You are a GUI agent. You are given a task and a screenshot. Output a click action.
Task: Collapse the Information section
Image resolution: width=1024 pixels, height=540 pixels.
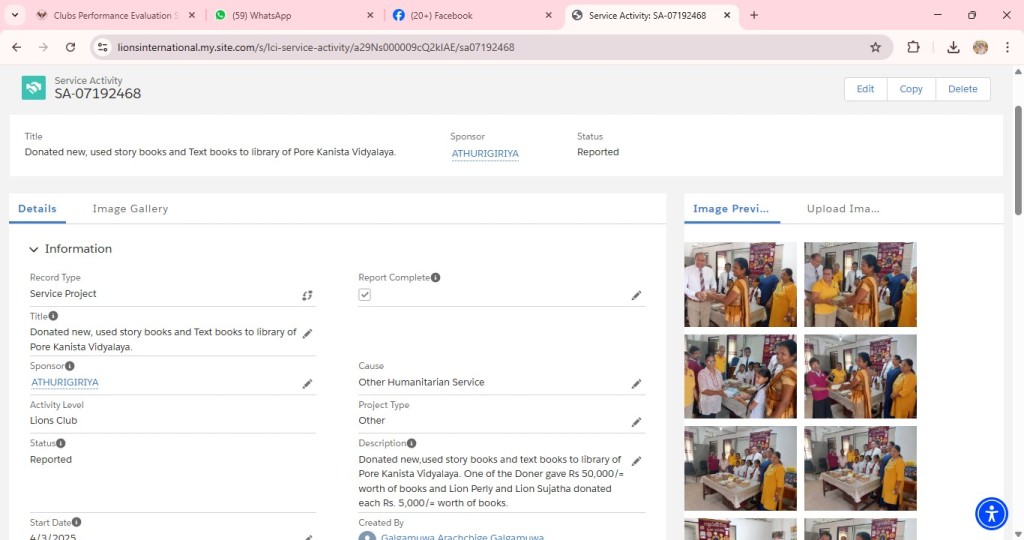34,249
